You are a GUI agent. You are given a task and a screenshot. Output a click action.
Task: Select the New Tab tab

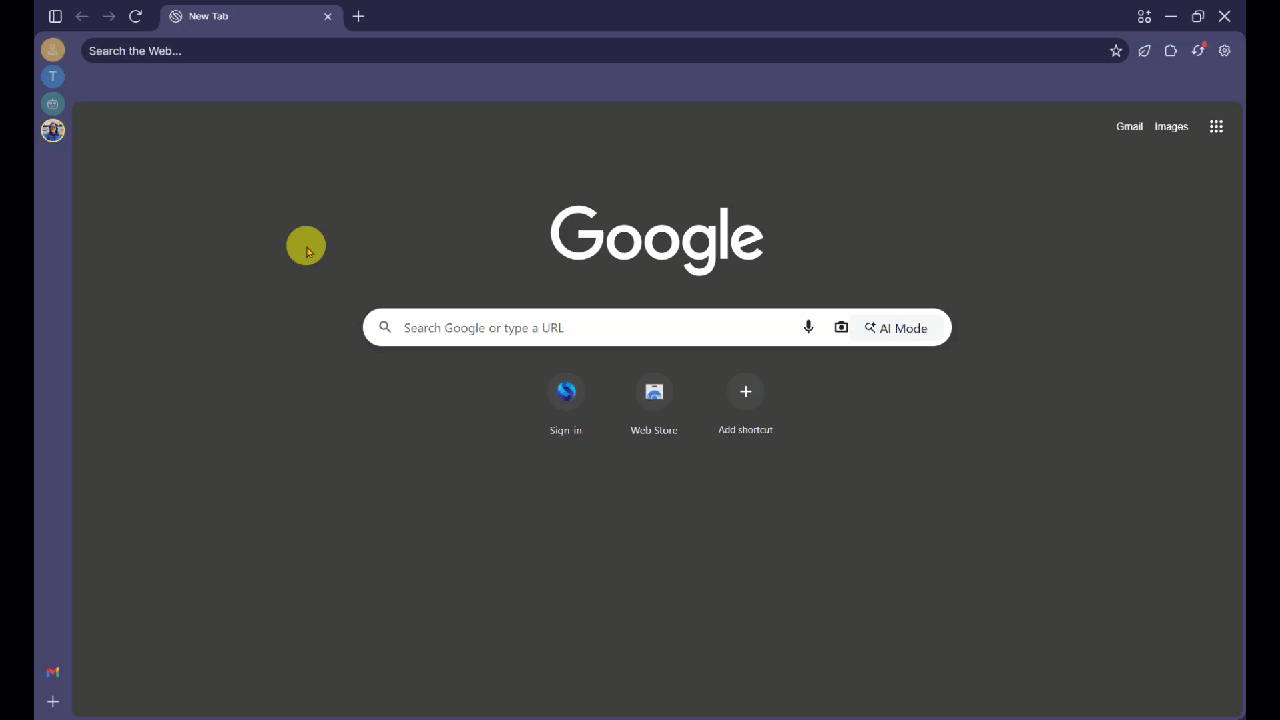click(250, 17)
